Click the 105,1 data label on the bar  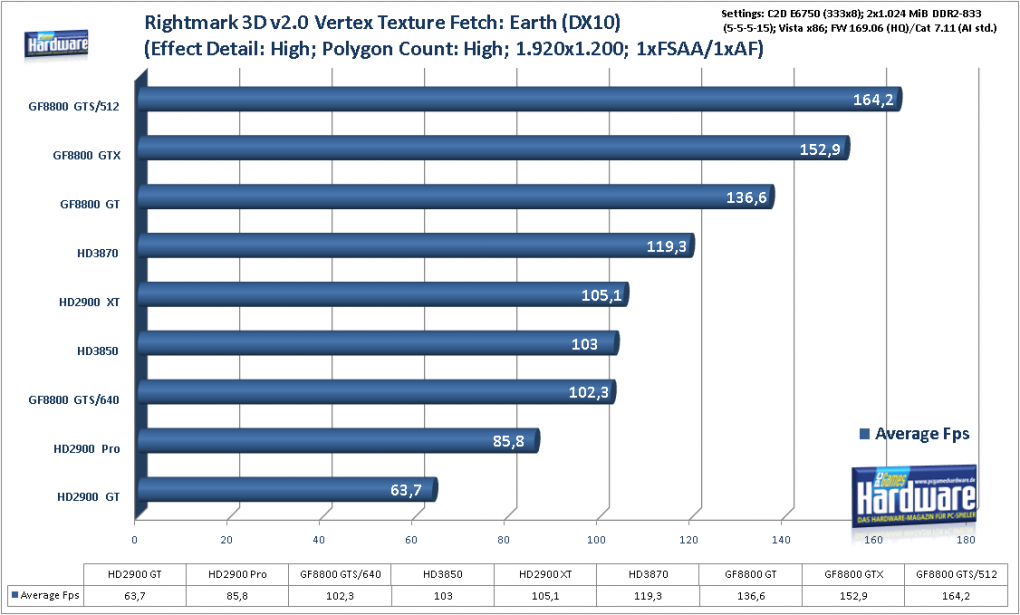coord(601,295)
